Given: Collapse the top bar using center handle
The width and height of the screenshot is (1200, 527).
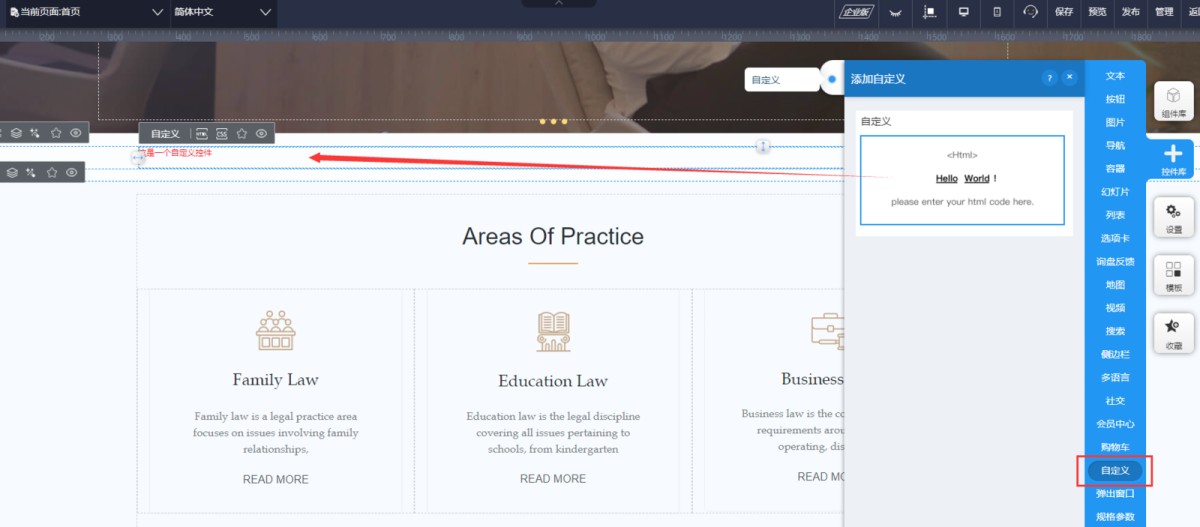Looking at the screenshot, I should tap(559, 3).
